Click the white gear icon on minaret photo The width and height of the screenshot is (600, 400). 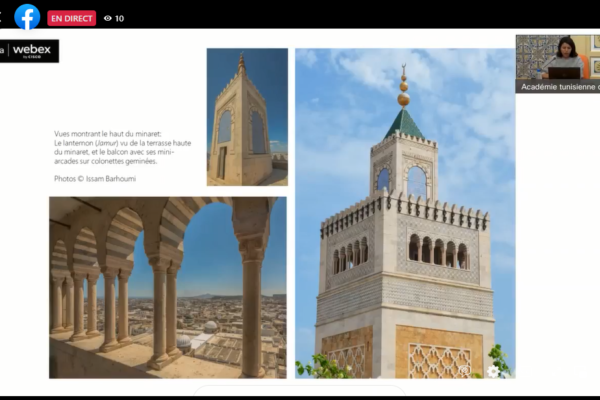click(493, 371)
